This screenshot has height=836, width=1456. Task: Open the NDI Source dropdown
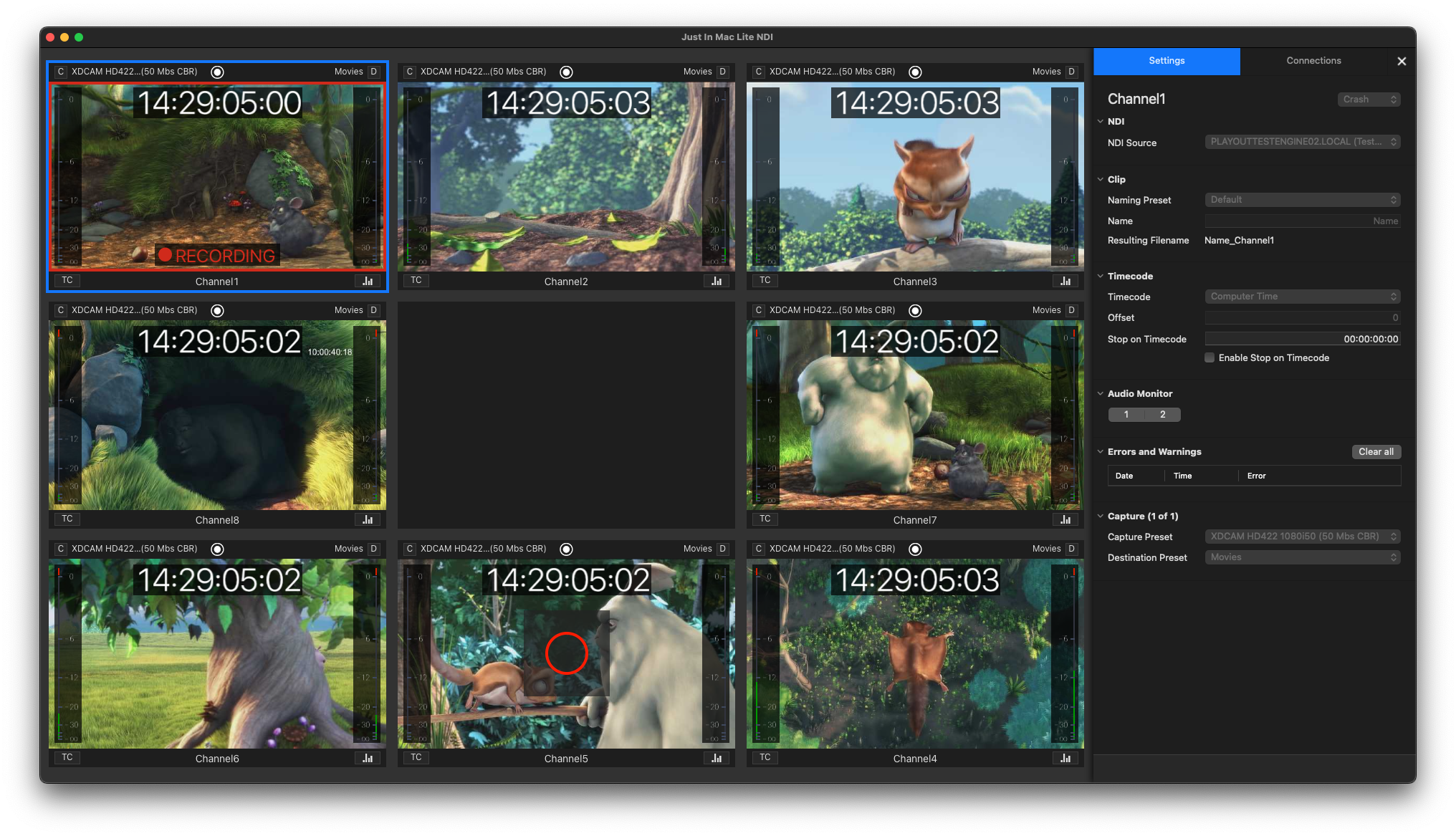[1302, 142]
